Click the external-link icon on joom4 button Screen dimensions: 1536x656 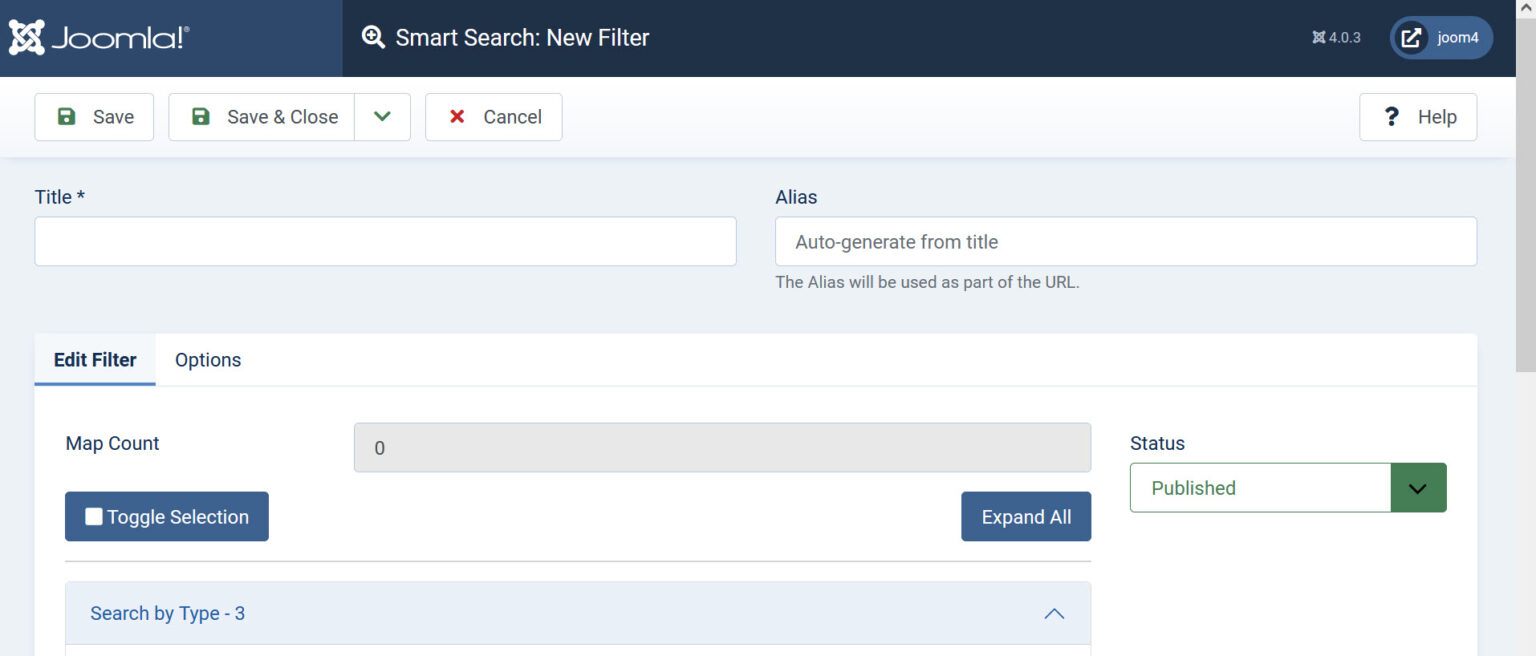pyautogui.click(x=1411, y=37)
